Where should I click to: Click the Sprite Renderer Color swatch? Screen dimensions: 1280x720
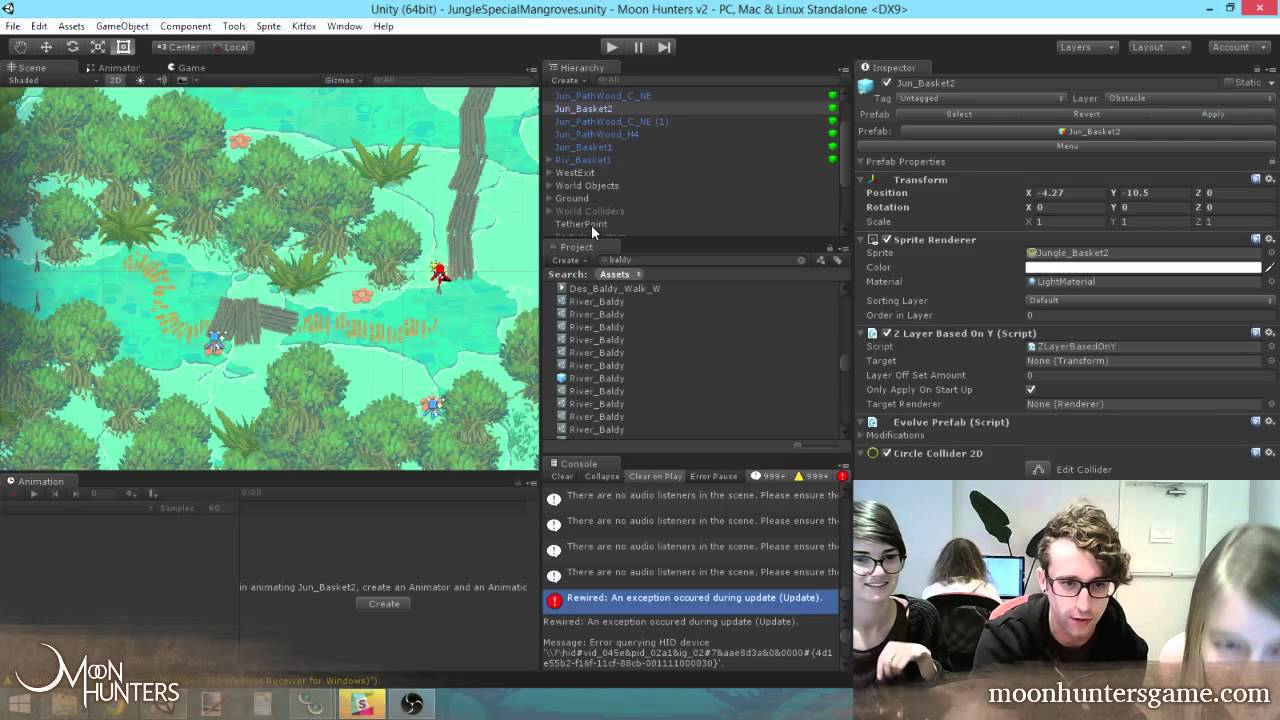(x=1143, y=268)
